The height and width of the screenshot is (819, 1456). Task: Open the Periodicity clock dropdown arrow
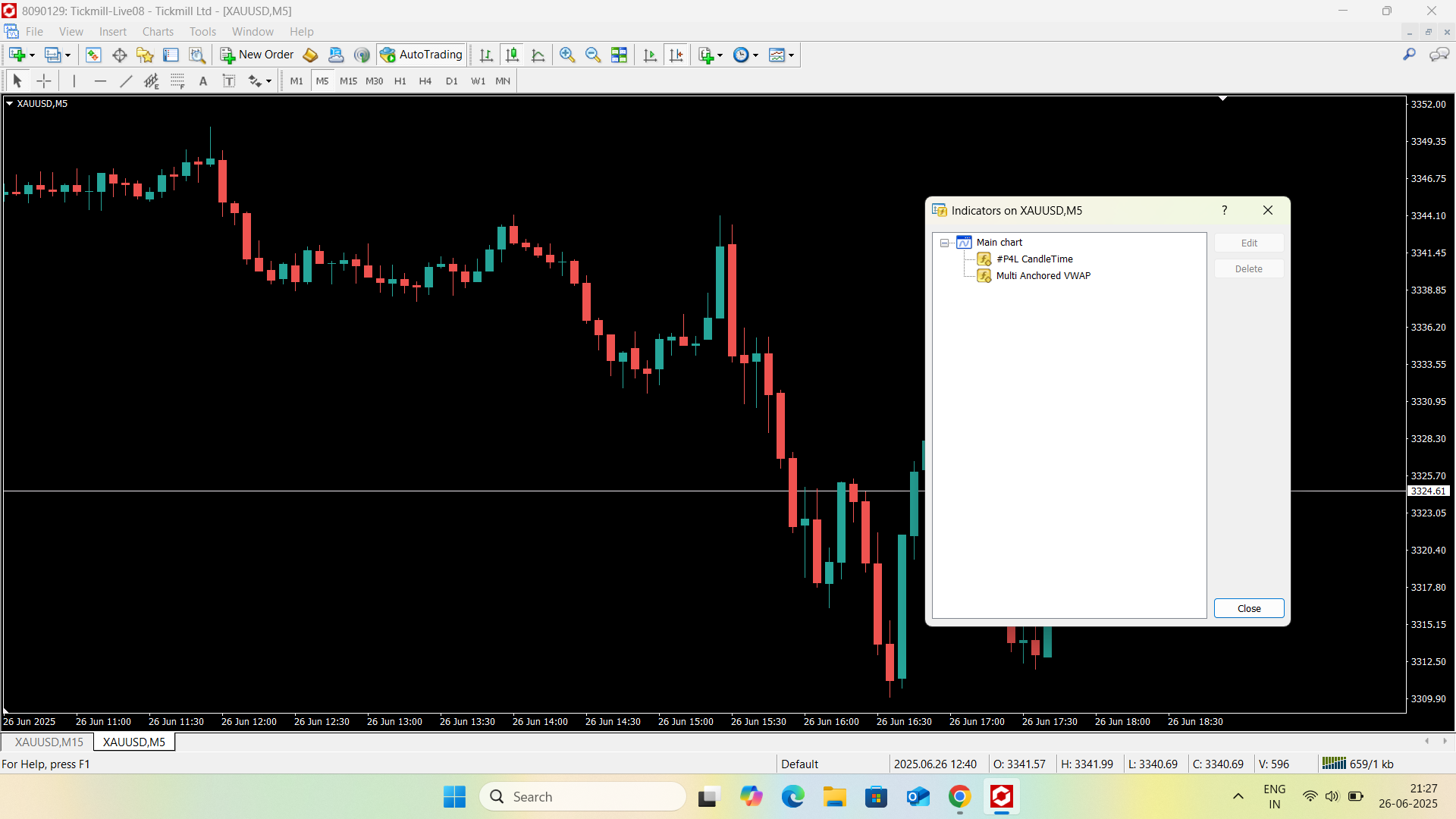click(x=755, y=55)
